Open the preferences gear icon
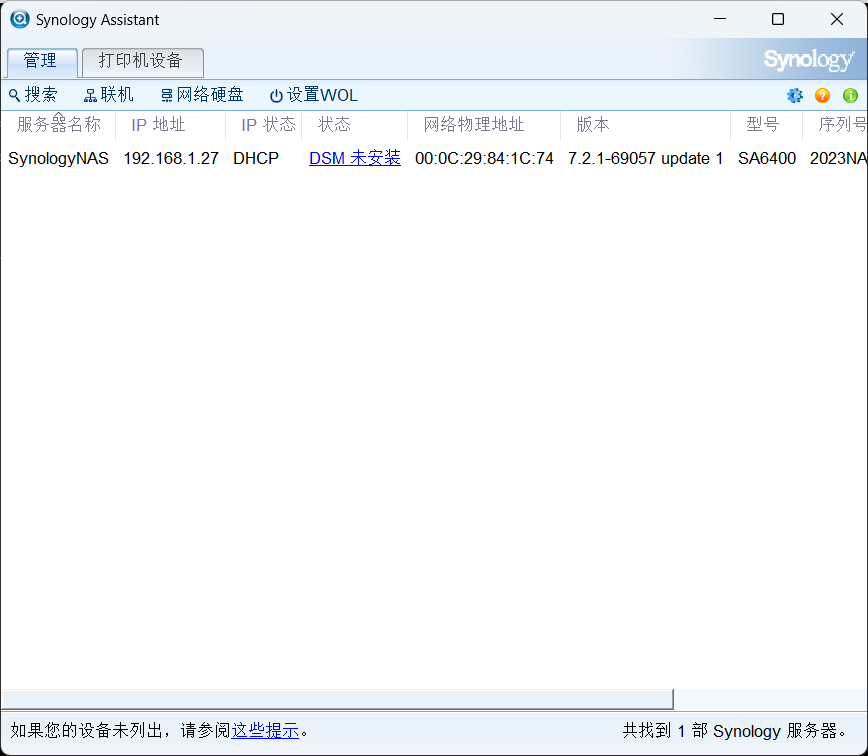This screenshot has height=756, width=868. pos(795,95)
